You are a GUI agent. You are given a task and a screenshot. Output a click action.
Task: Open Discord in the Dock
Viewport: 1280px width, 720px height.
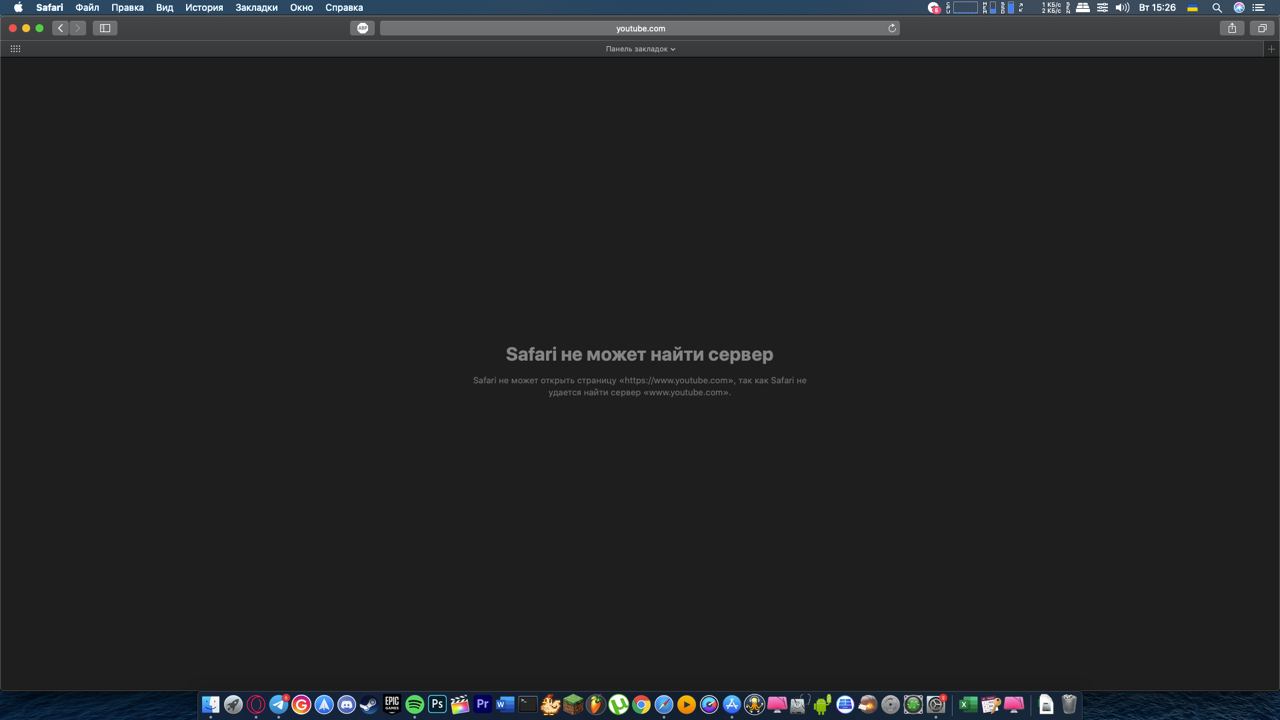click(x=346, y=705)
